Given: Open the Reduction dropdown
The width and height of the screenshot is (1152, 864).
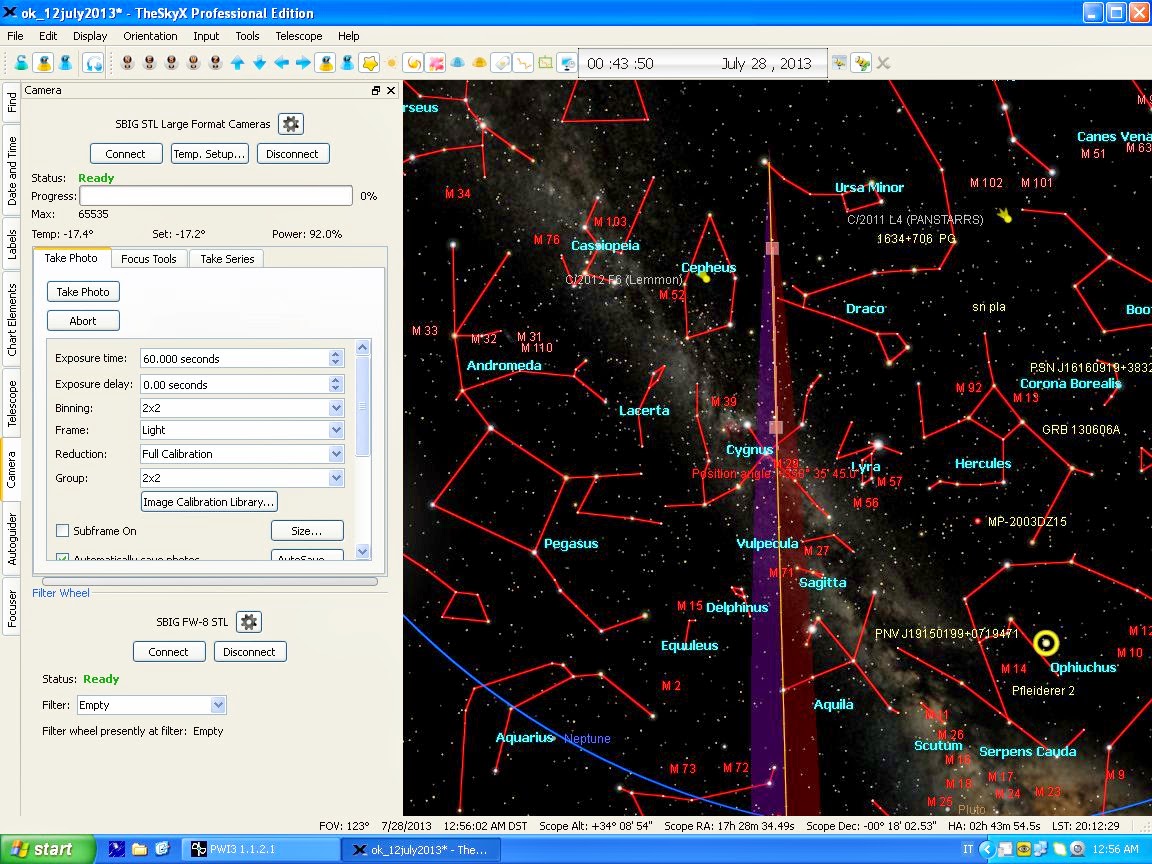Looking at the screenshot, I should point(336,454).
